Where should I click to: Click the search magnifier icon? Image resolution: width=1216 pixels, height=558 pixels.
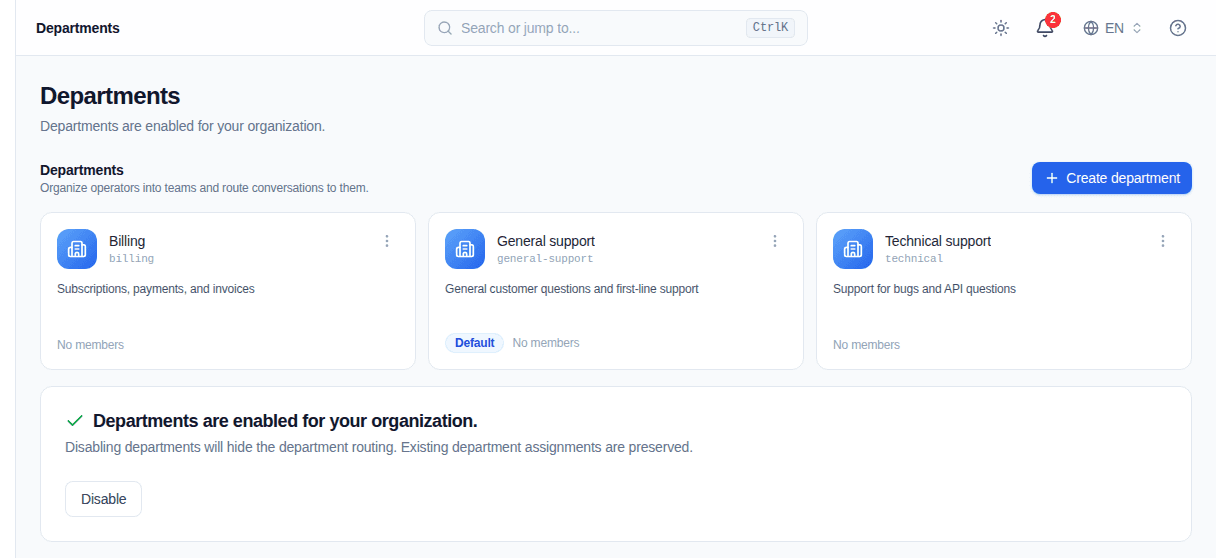pyautogui.click(x=445, y=28)
